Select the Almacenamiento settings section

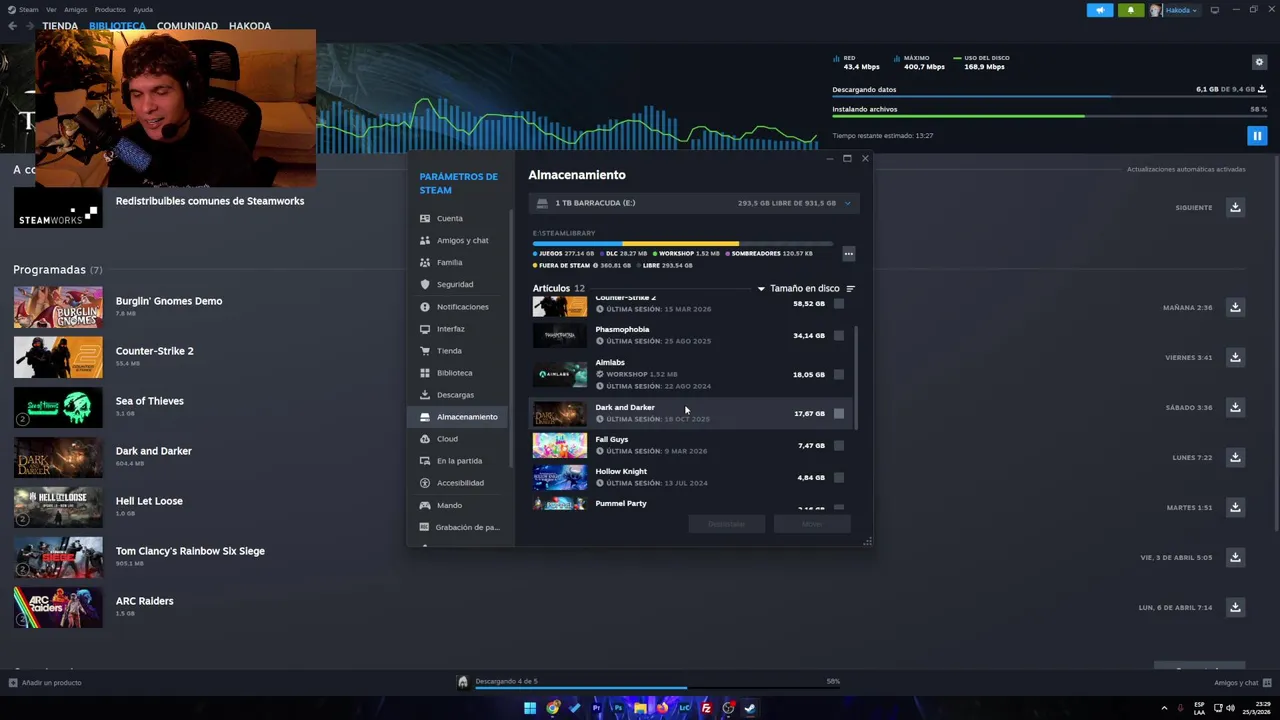pos(459,417)
